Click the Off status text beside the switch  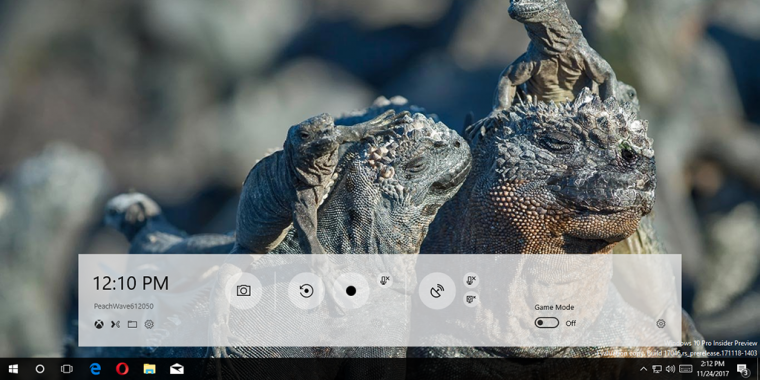pos(571,323)
